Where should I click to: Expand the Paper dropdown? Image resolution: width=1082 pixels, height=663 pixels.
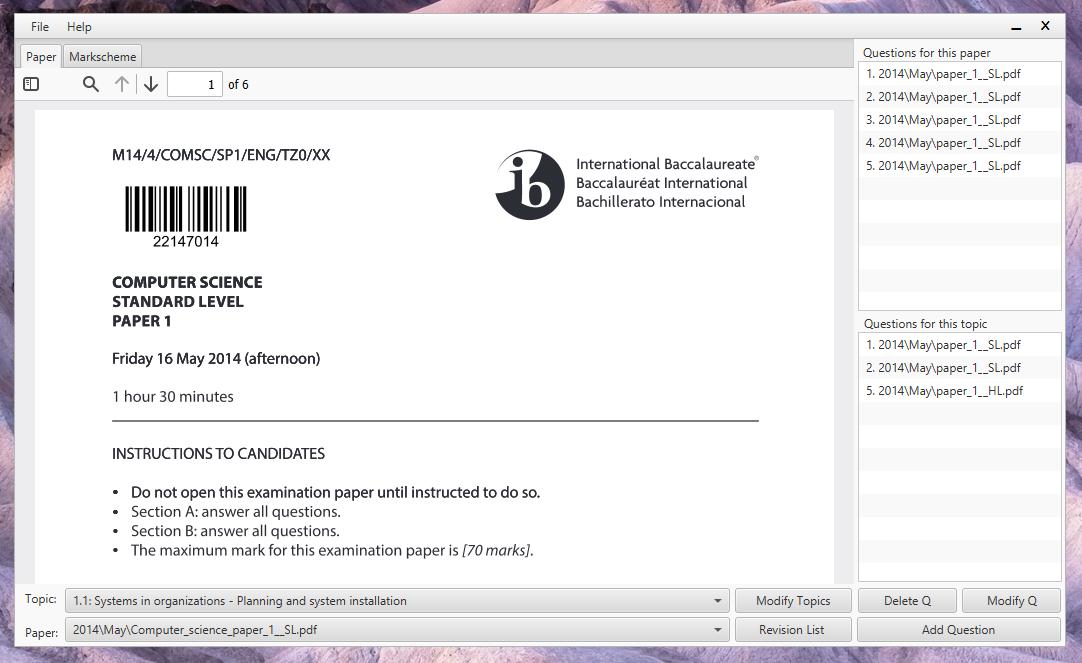[397, 630]
